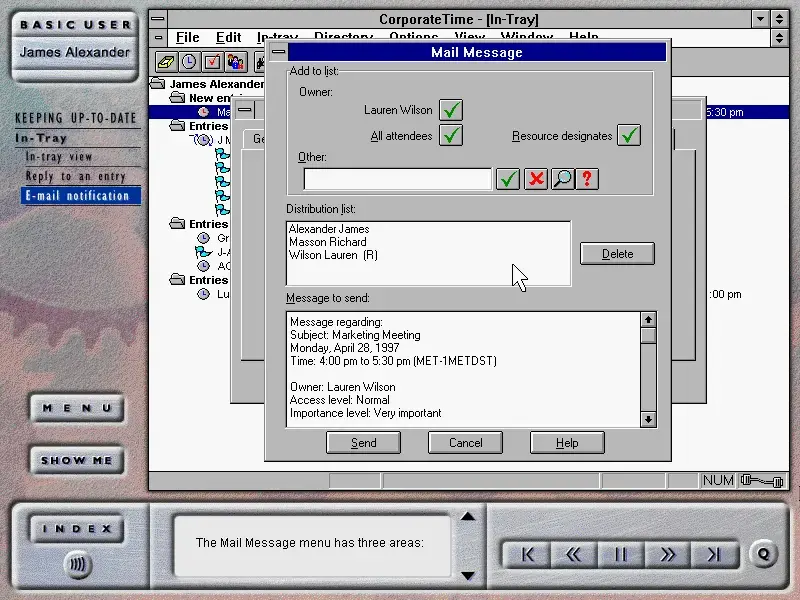This screenshot has width=800, height=600.
Task: Open the Help menu in menu bar
Action: pyautogui.click(x=583, y=35)
